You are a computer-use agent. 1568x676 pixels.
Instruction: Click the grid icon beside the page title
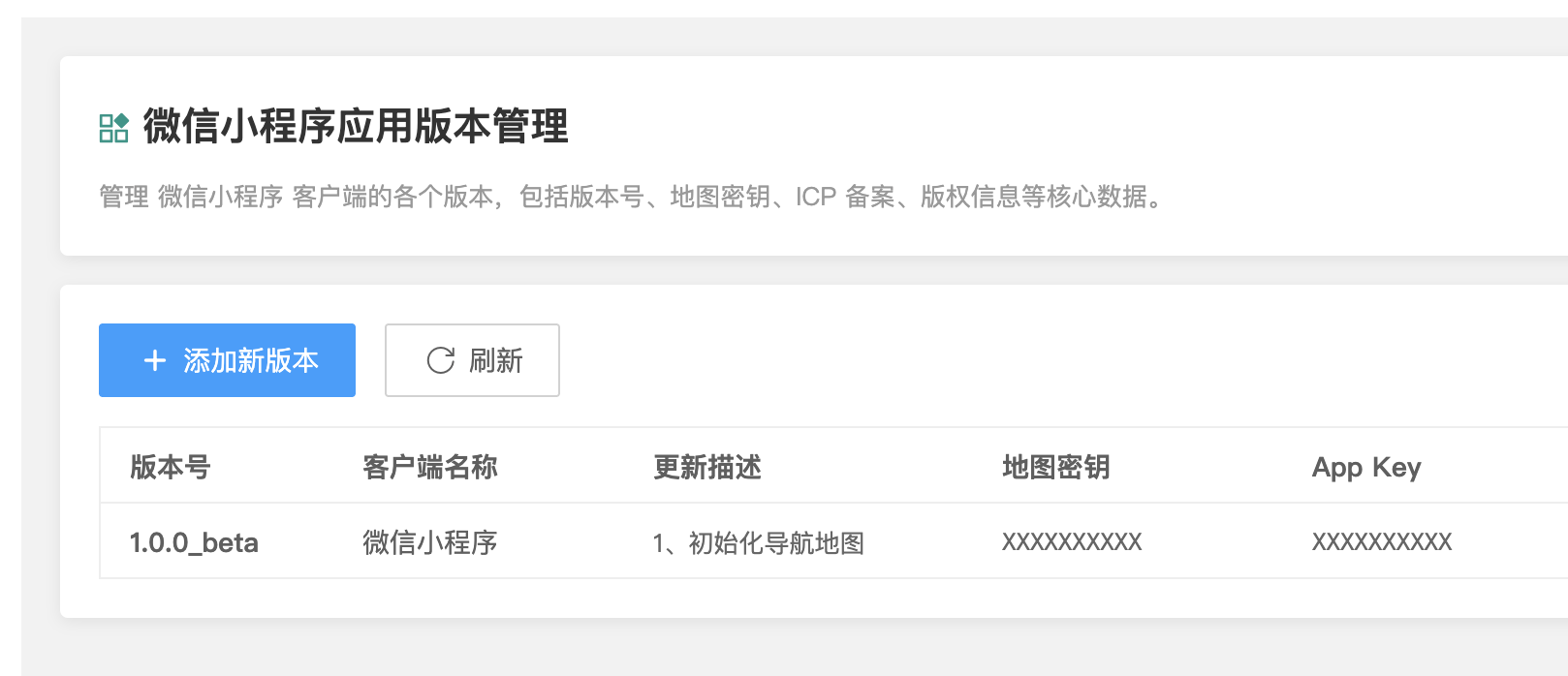[113, 128]
